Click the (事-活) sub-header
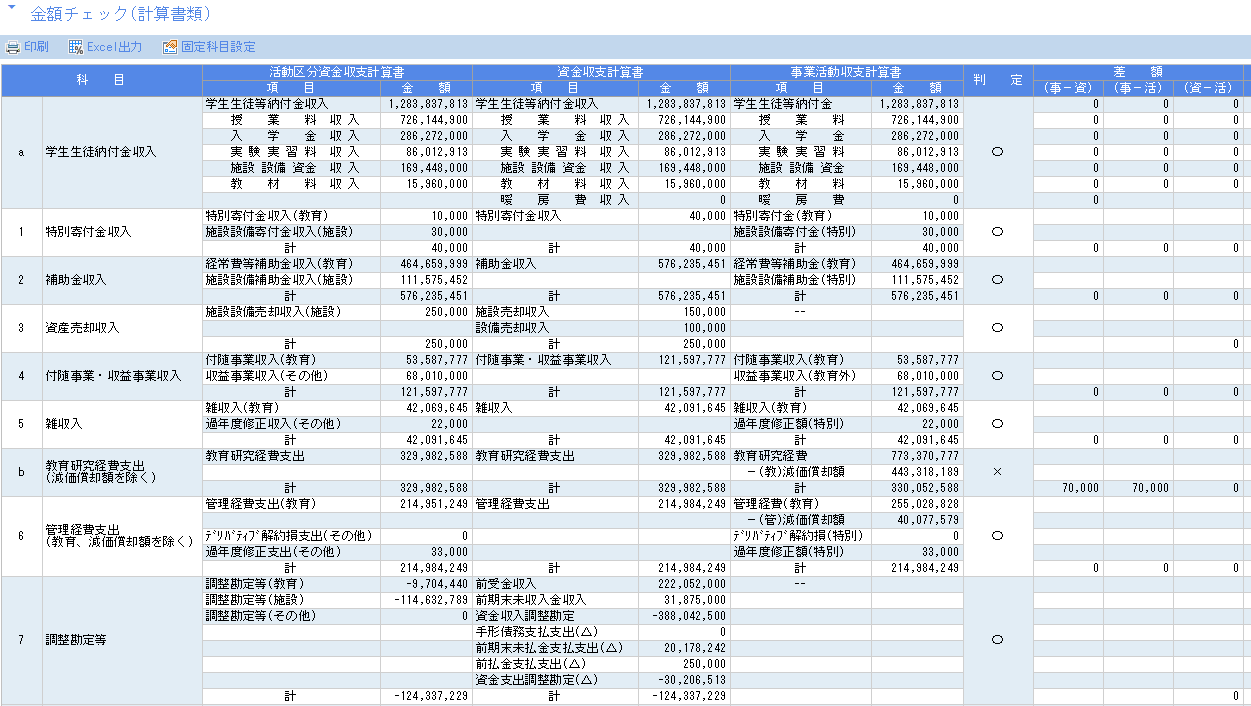 [1138, 88]
